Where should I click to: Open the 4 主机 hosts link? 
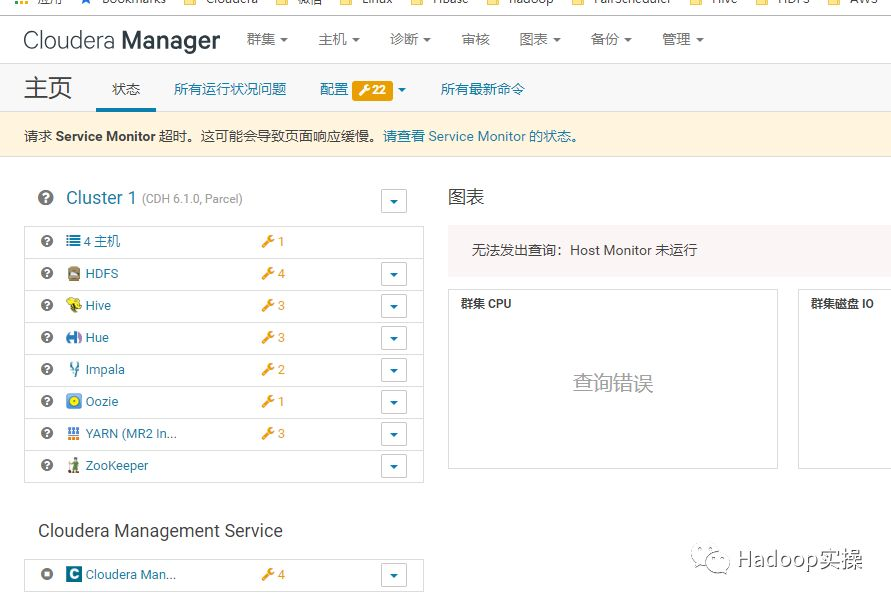[x=101, y=242]
